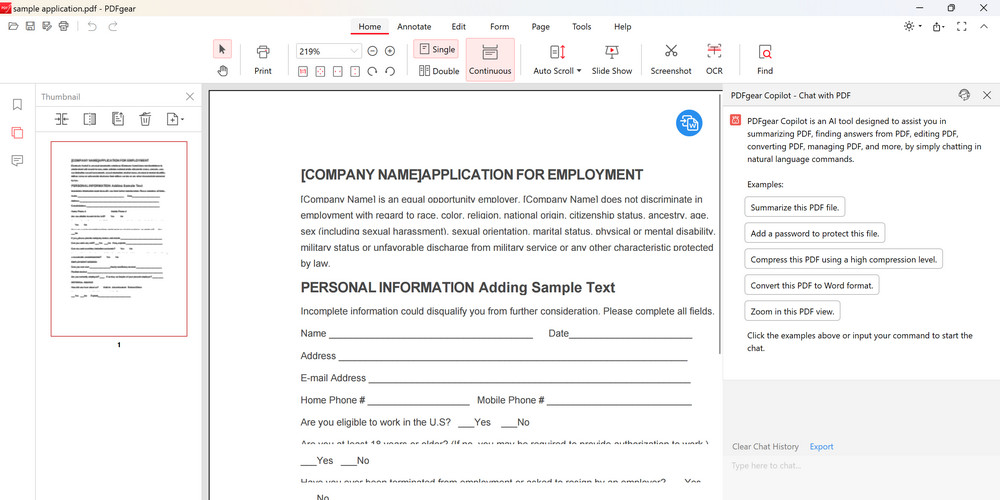Open the Find tool
The image size is (1000, 500).
(765, 60)
